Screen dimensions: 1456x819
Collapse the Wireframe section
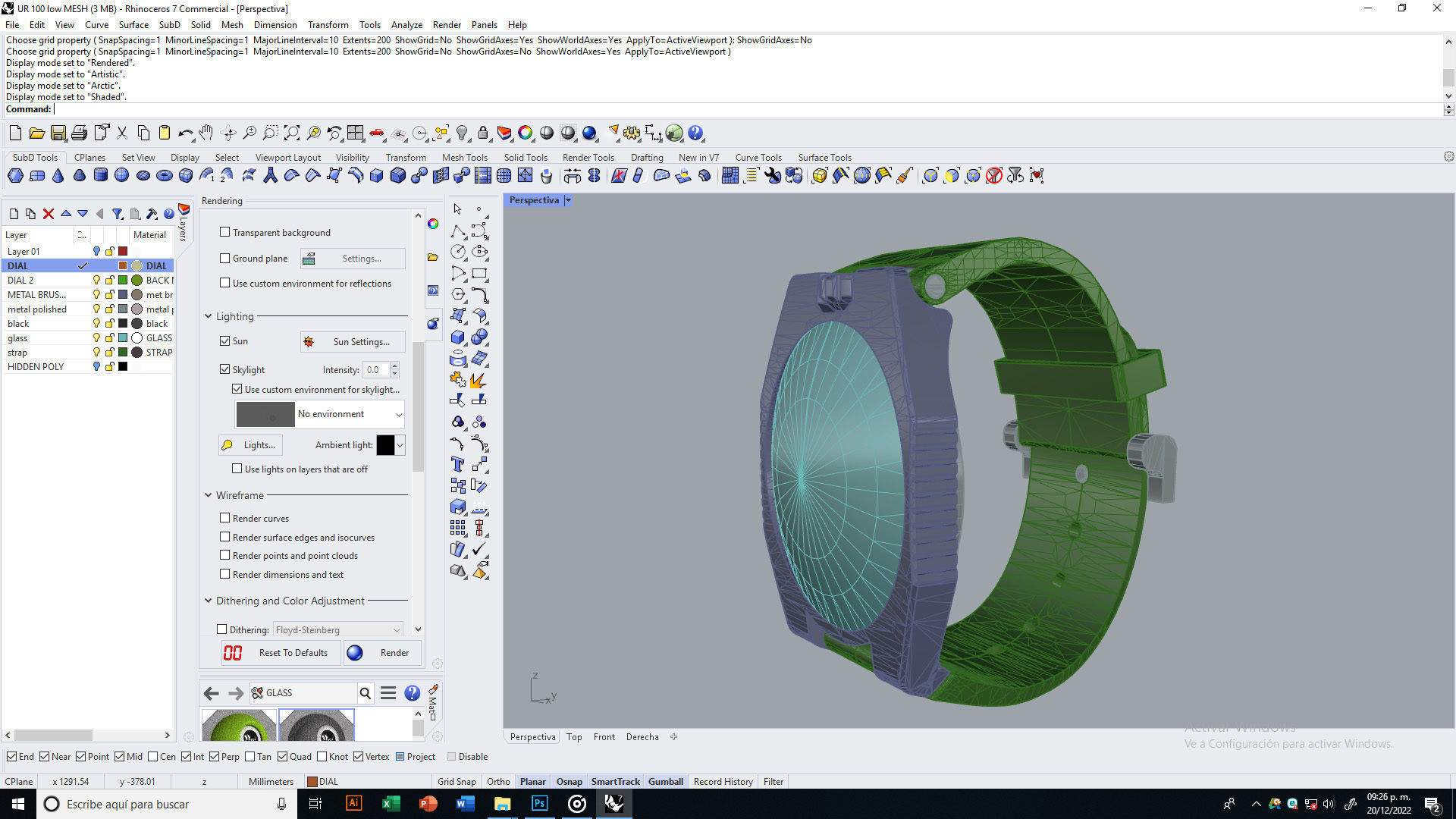(209, 495)
